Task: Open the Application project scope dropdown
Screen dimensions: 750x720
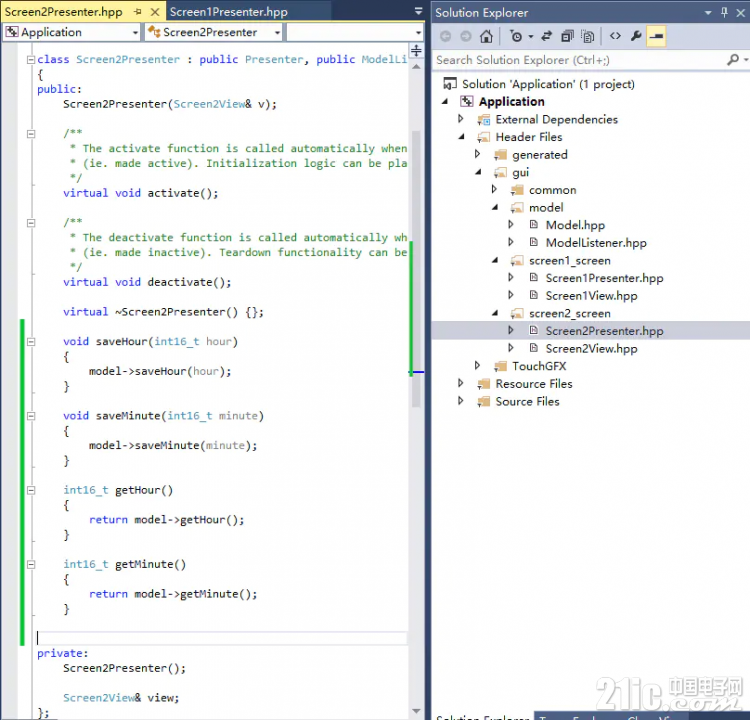Action: pos(135,33)
